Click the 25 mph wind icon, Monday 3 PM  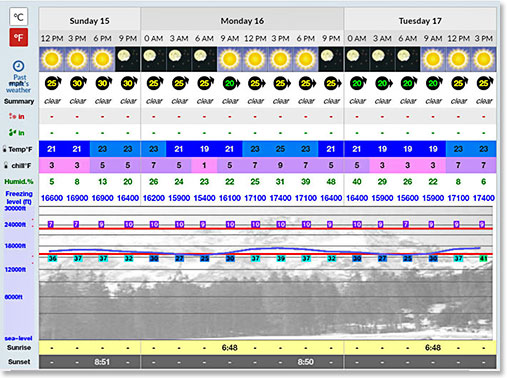(282, 83)
